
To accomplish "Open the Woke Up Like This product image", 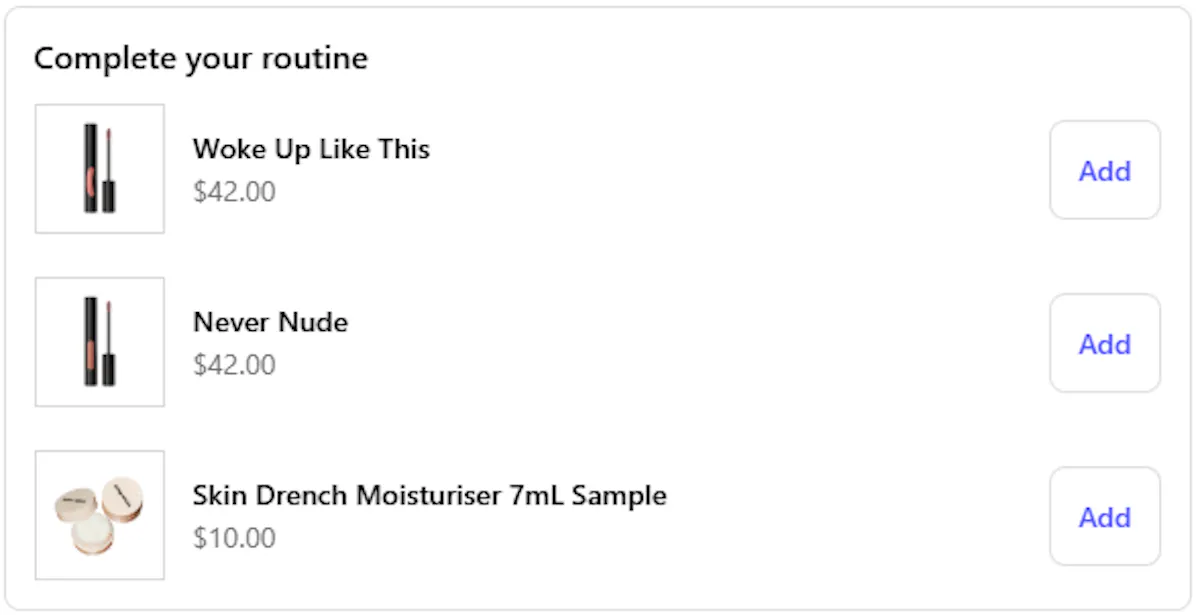I will (x=100, y=169).
